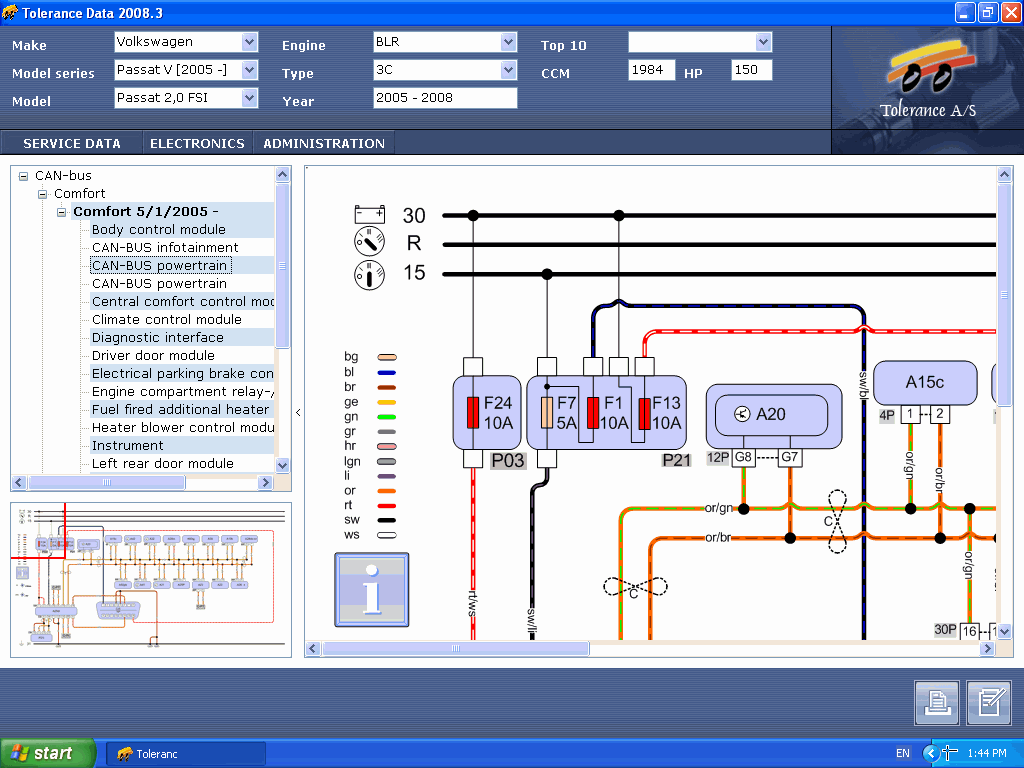
Task: Click the HP field showing 150
Action: 752,70
